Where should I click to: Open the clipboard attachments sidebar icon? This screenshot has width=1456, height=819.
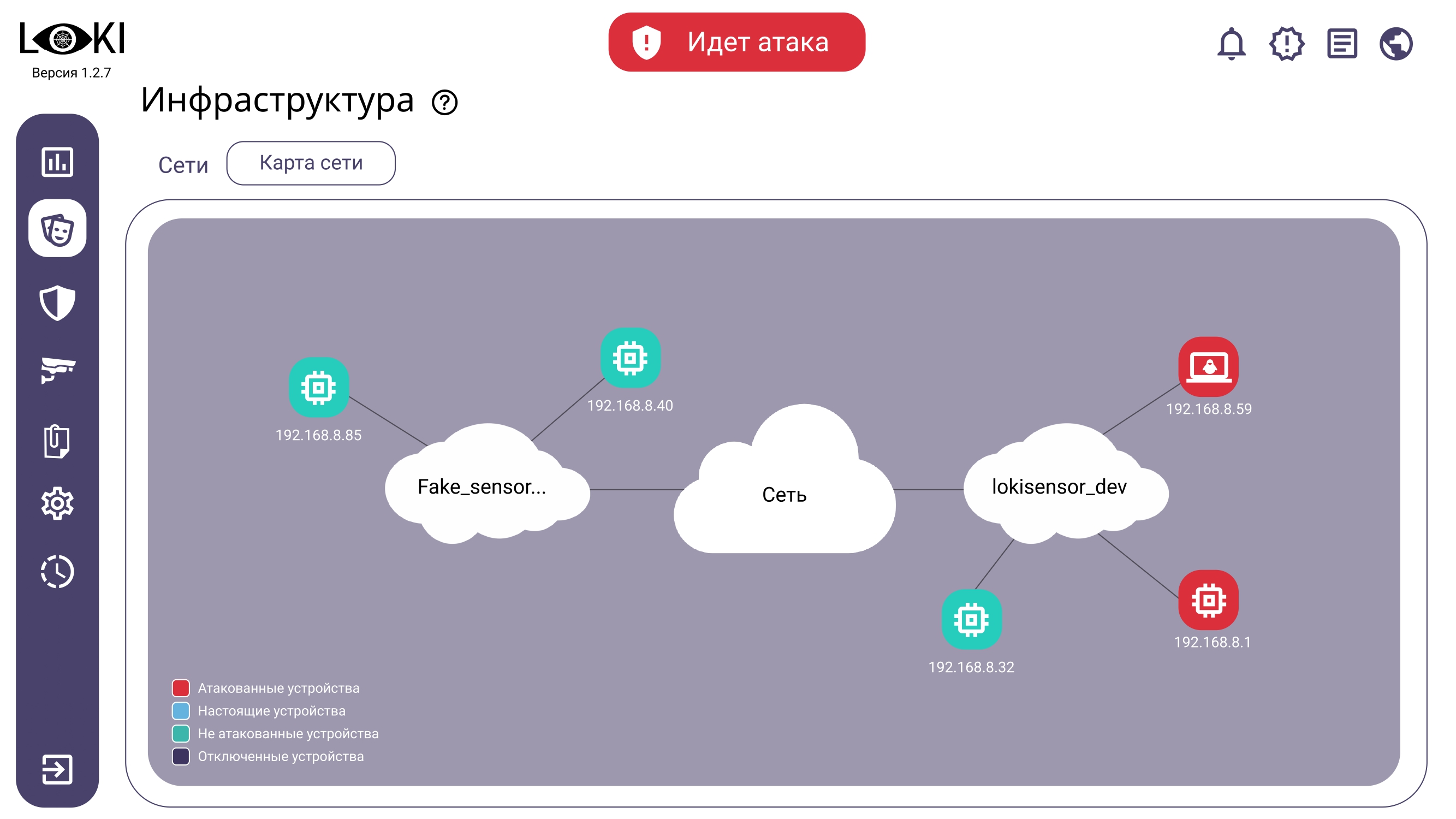point(57,440)
